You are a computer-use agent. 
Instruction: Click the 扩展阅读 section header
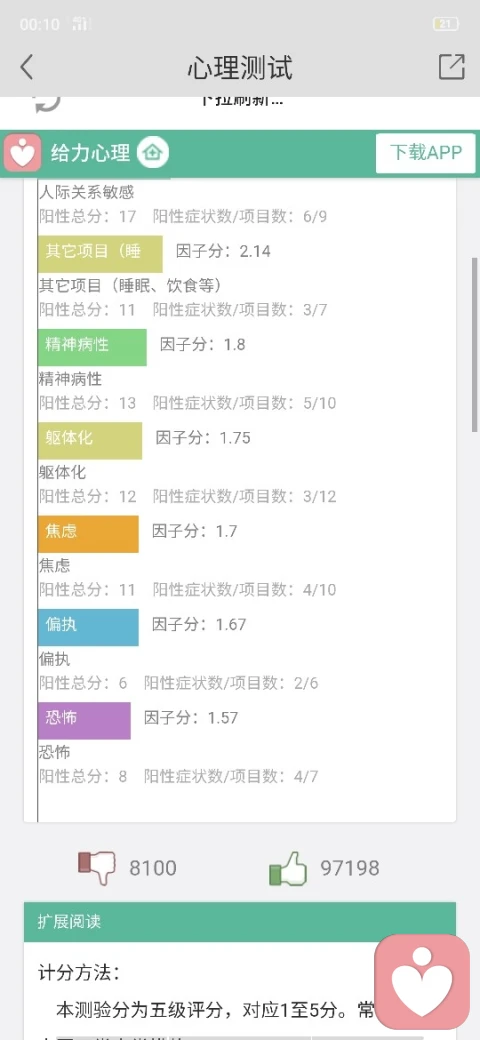point(240,922)
